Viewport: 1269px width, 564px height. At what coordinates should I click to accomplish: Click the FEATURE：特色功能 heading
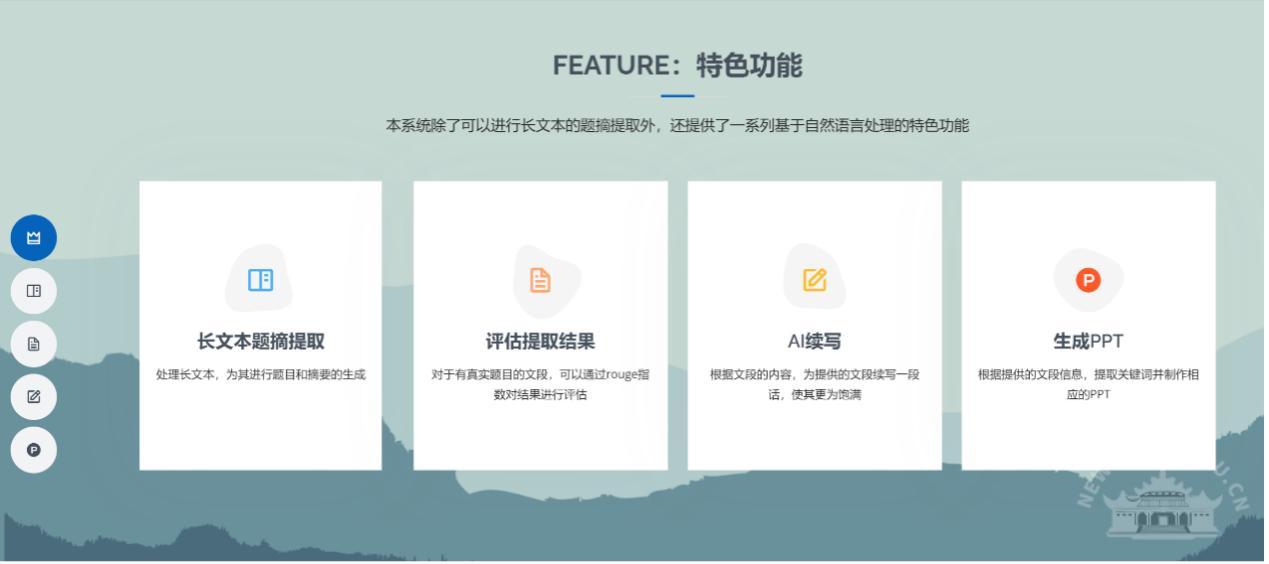click(677, 66)
